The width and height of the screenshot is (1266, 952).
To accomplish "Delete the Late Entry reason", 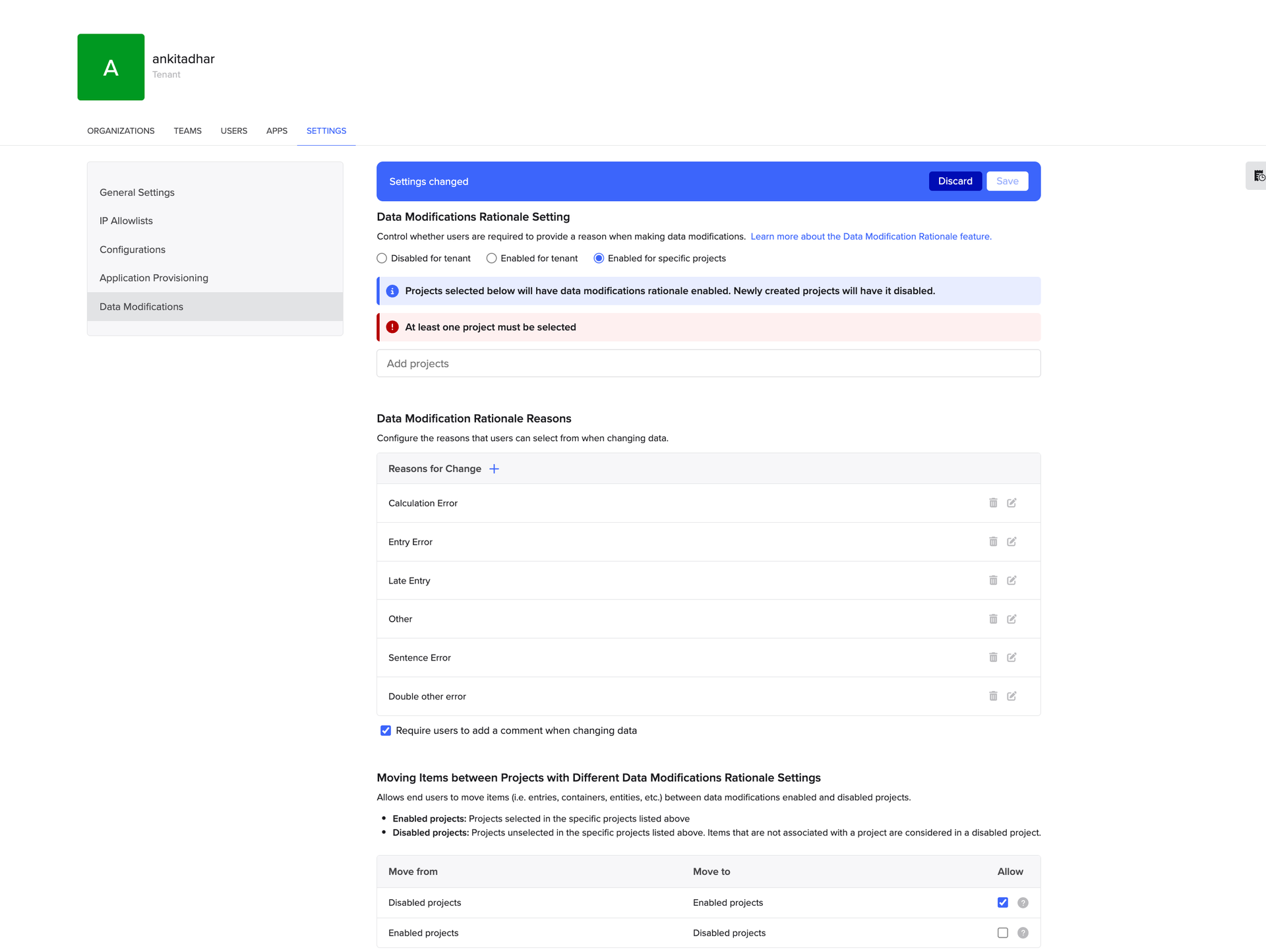I will point(993,580).
